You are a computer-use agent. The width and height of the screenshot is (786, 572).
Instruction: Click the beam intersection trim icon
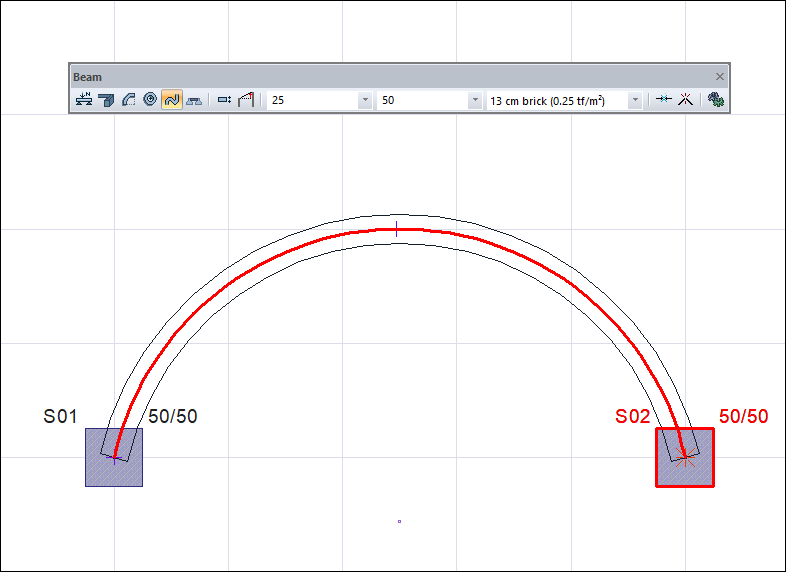(x=686, y=100)
